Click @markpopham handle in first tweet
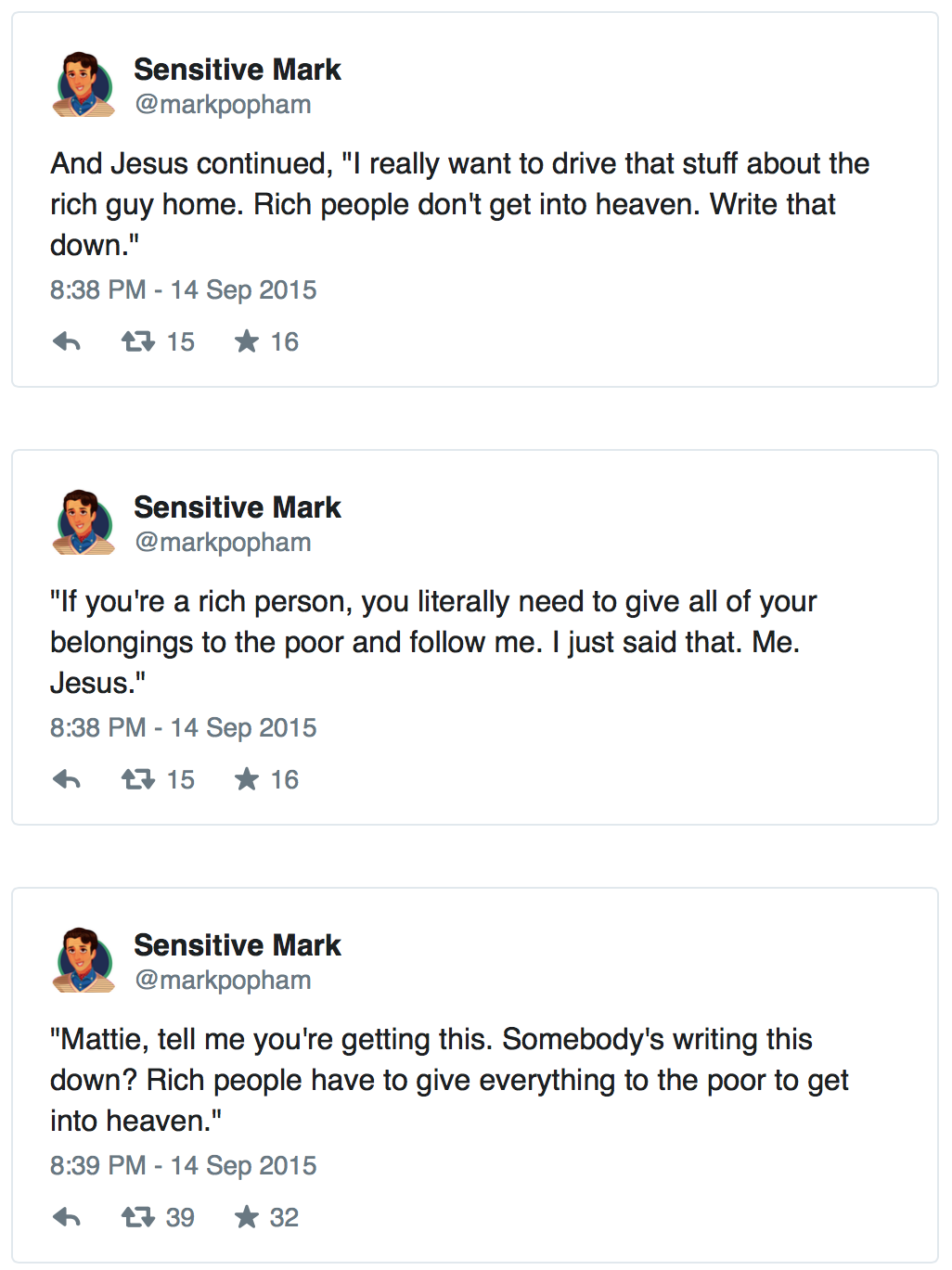 tap(223, 105)
